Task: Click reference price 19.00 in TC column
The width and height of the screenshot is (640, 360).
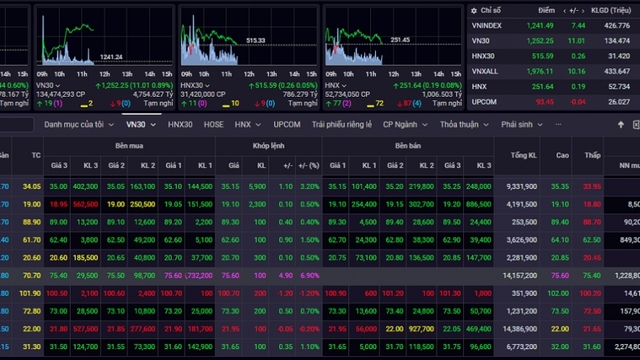Action: pyautogui.click(x=31, y=204)
